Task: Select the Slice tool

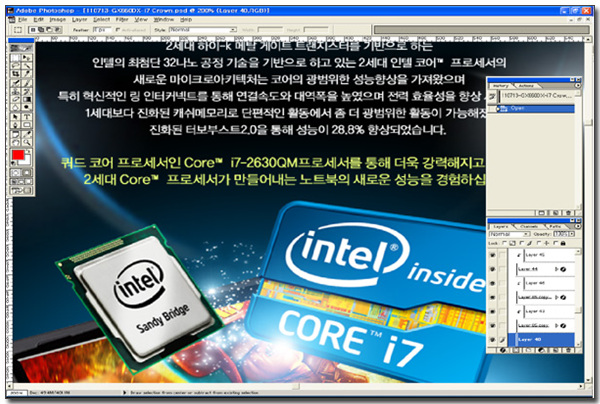Action: click(x=27, y=73)
